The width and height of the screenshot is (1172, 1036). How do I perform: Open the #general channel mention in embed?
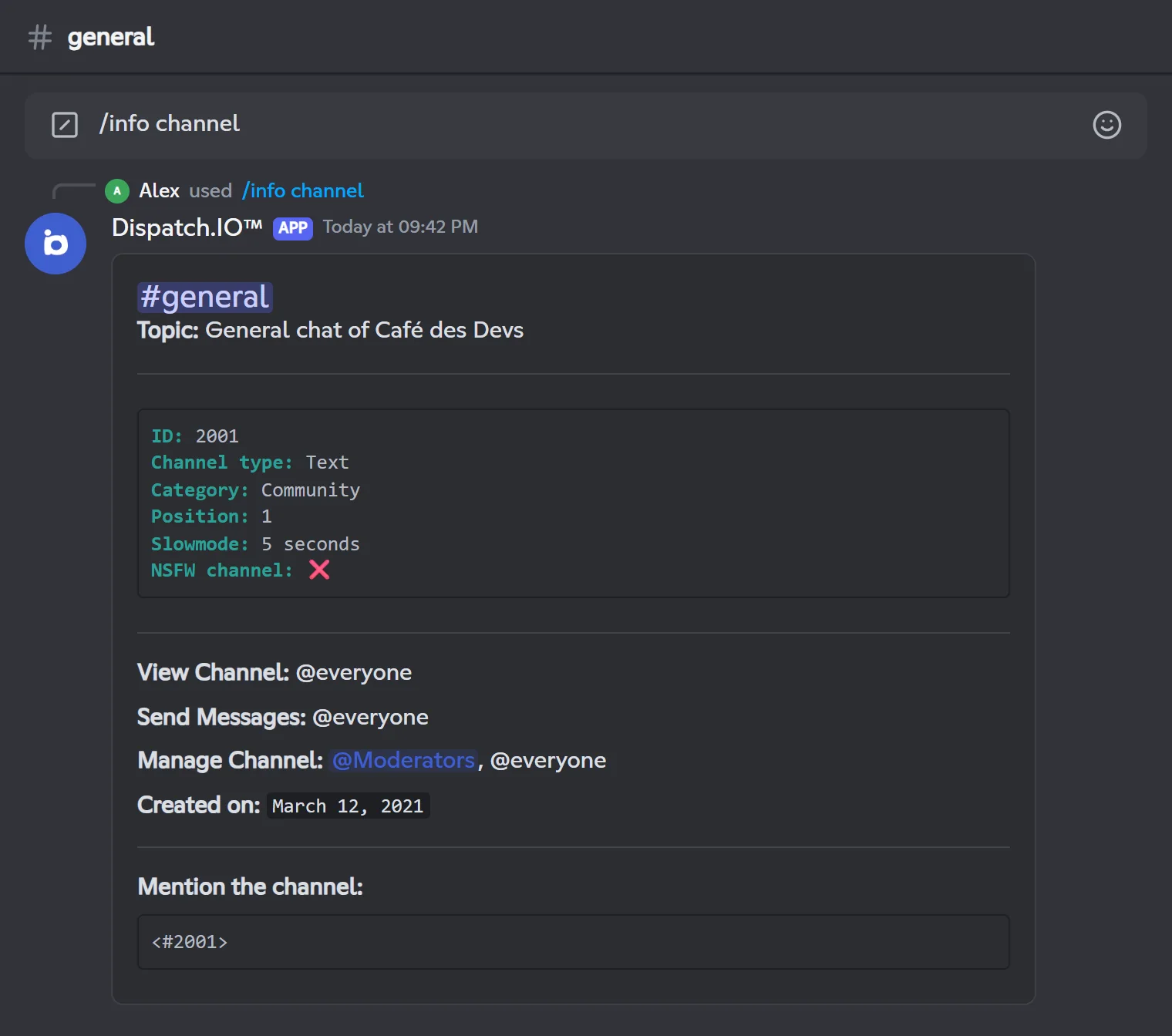(205, 298)
